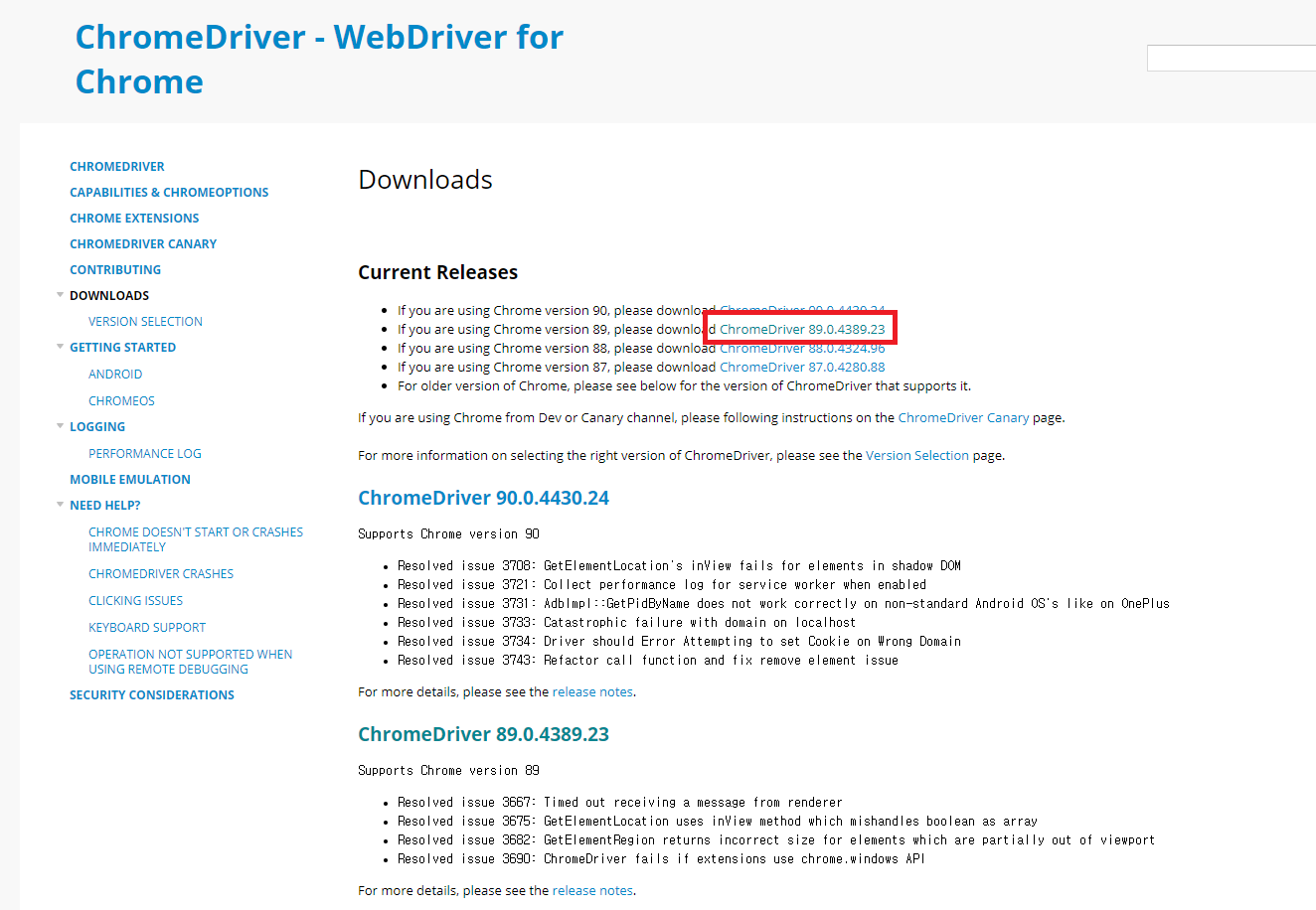The height and width of the screenshot is (910, 1316).
Task: Click the text Supports Chrome version 90
Action: [x=448, y=534]
